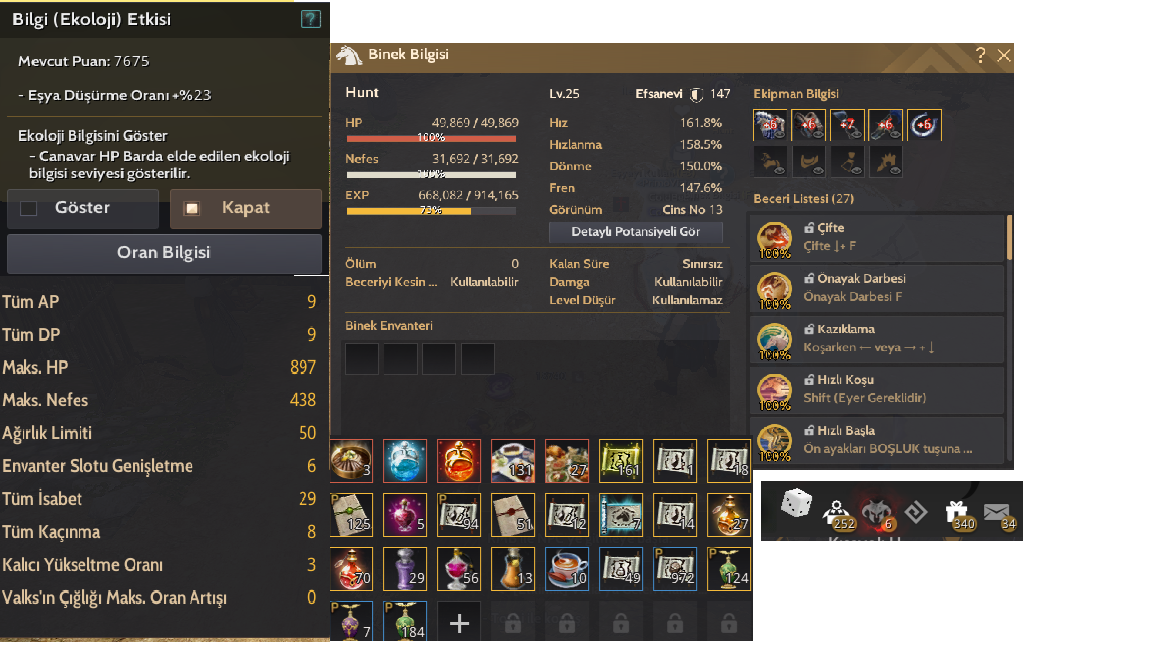Select the Önayak Darbesi skill entry
This screenshot has width=1152, height=648.
[x=876, y=289]
